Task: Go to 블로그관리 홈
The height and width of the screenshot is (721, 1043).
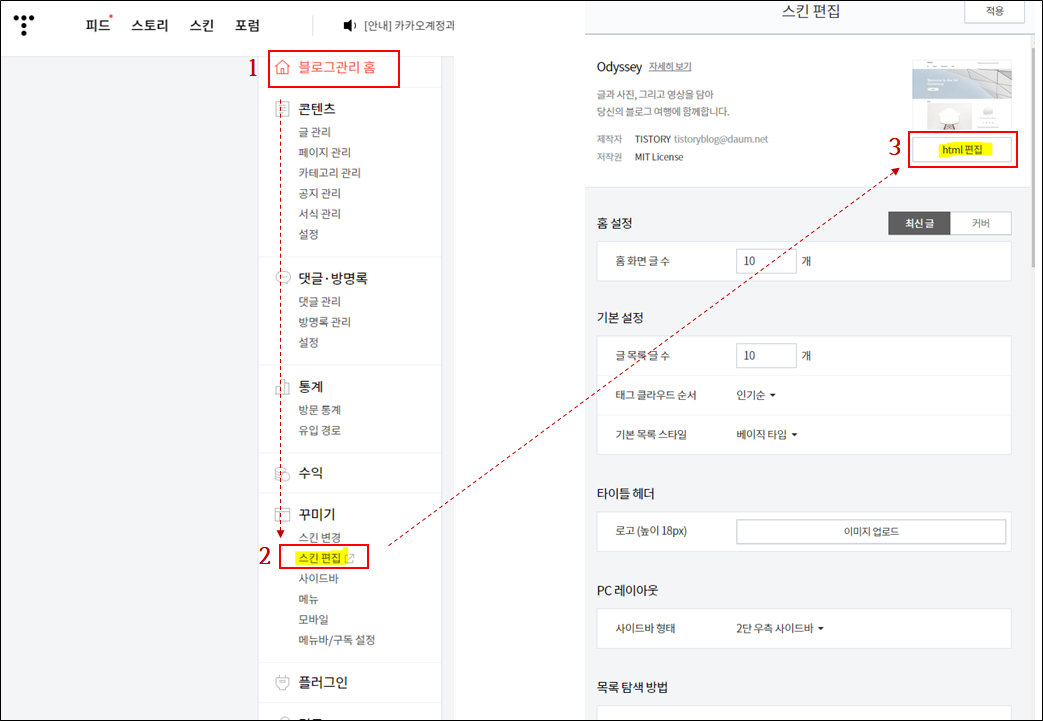Action: coord(337,67)
